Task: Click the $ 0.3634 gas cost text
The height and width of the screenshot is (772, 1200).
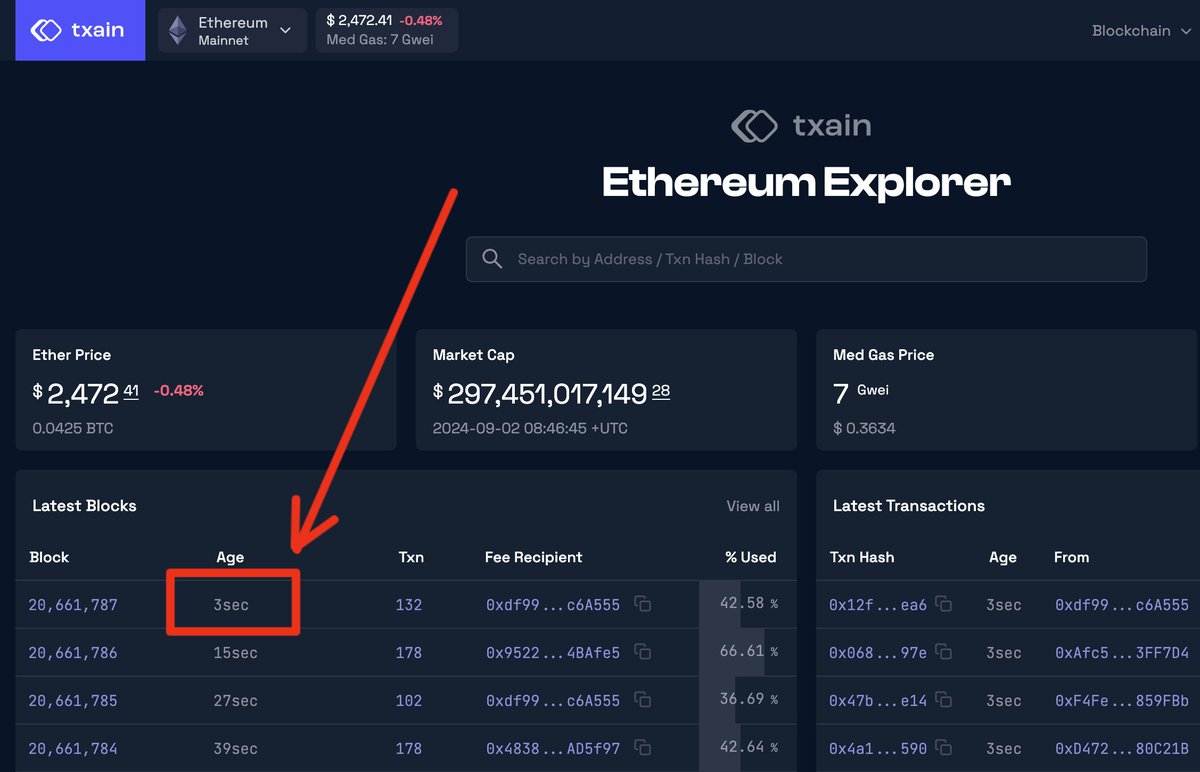Action: click(864, 428)
